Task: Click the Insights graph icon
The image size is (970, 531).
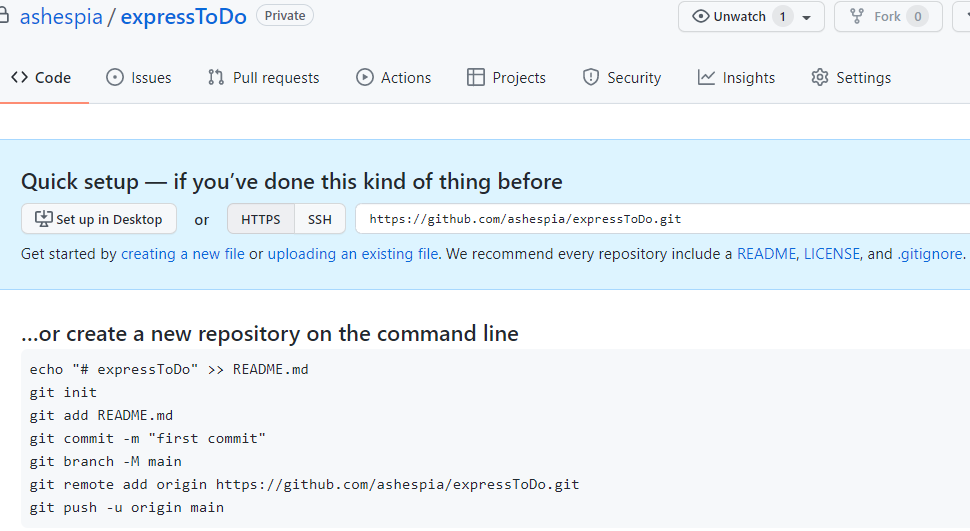Action: 706,77
